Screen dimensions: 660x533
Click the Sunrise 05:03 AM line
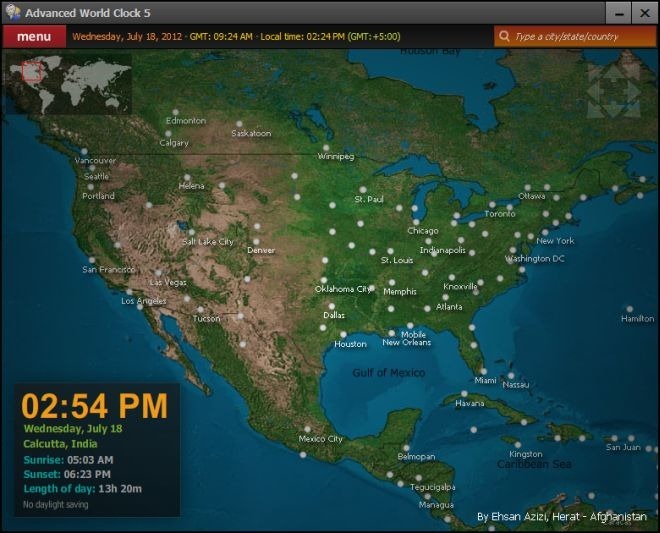68,460
